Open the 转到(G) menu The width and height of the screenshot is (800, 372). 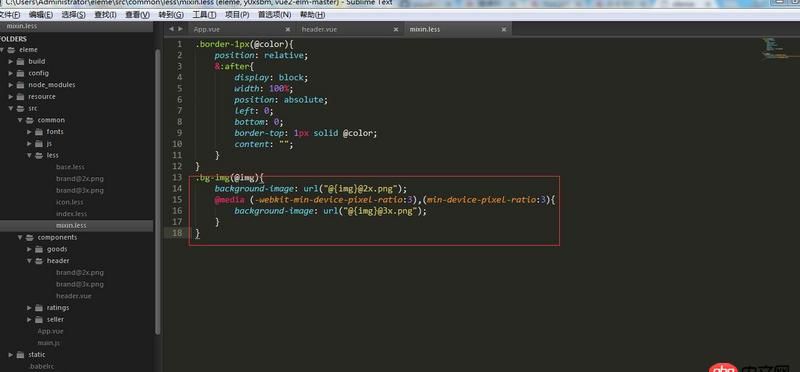click(x=171, y=15)
